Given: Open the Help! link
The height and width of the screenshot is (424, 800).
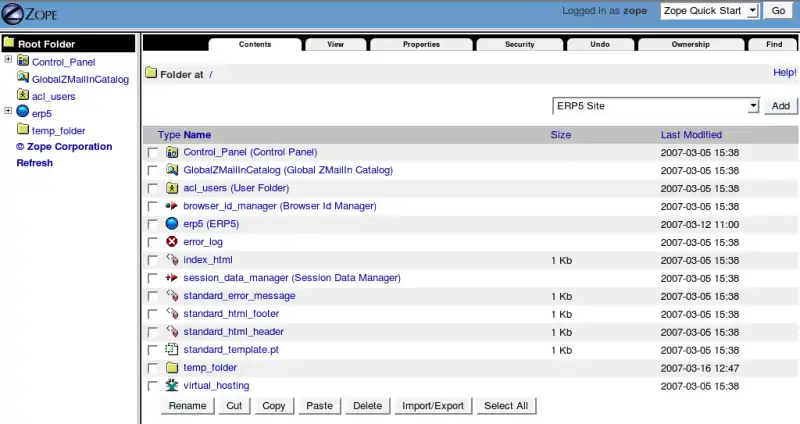Looking at the screenshot, I should click(784, 73).
